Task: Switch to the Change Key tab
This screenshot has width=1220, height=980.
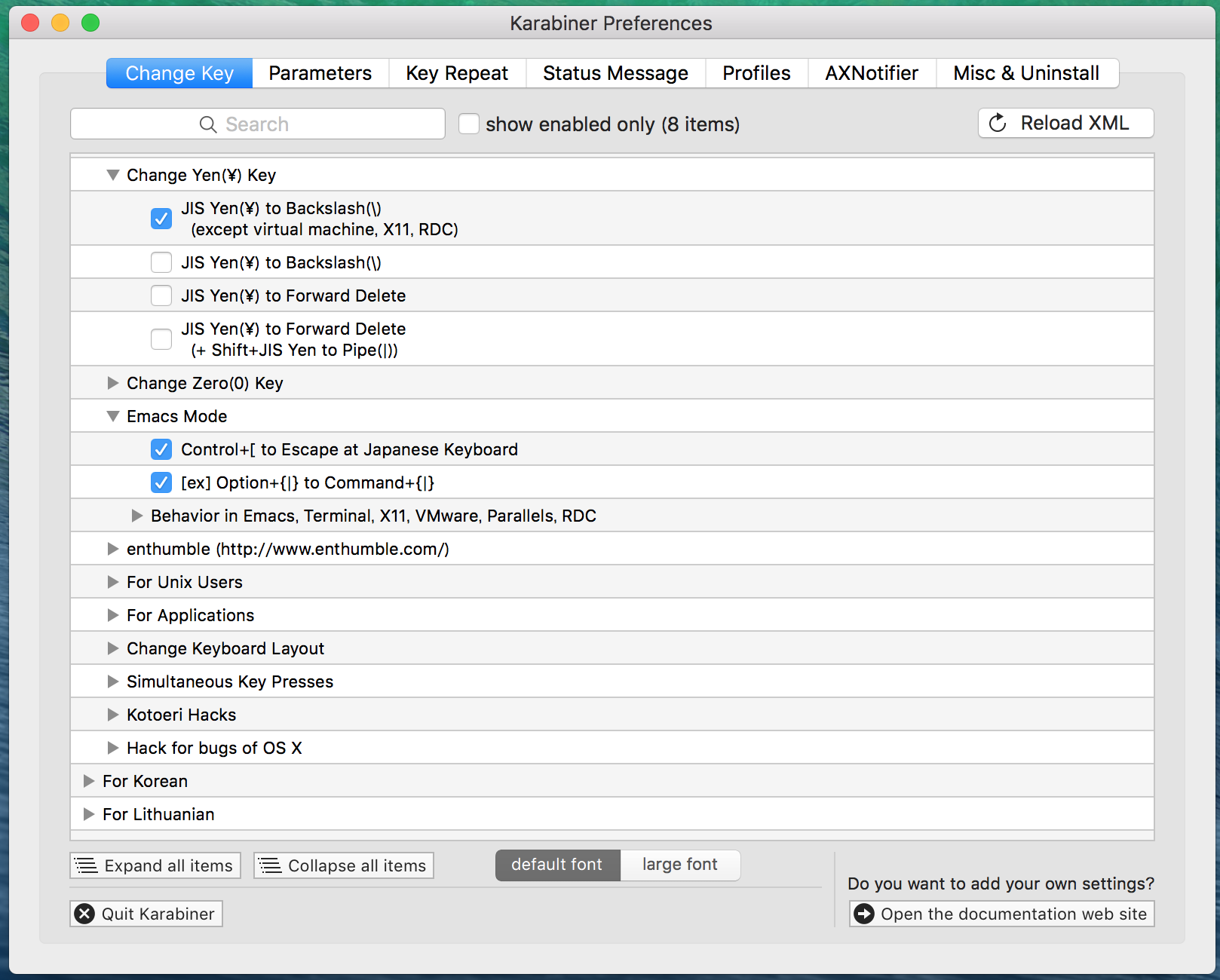Action: tap(179, 73)
